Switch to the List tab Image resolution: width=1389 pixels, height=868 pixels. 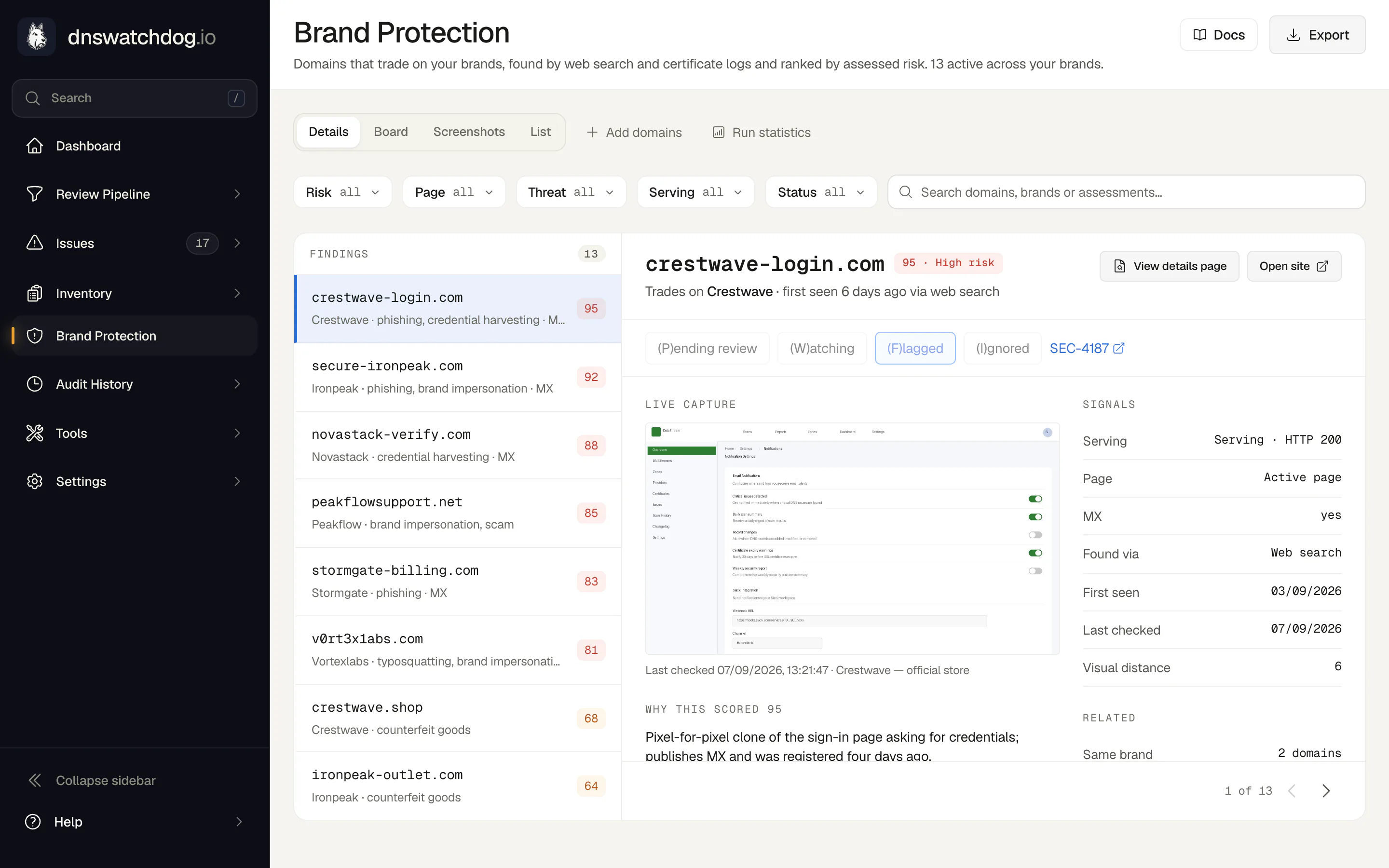click(540, 132)
